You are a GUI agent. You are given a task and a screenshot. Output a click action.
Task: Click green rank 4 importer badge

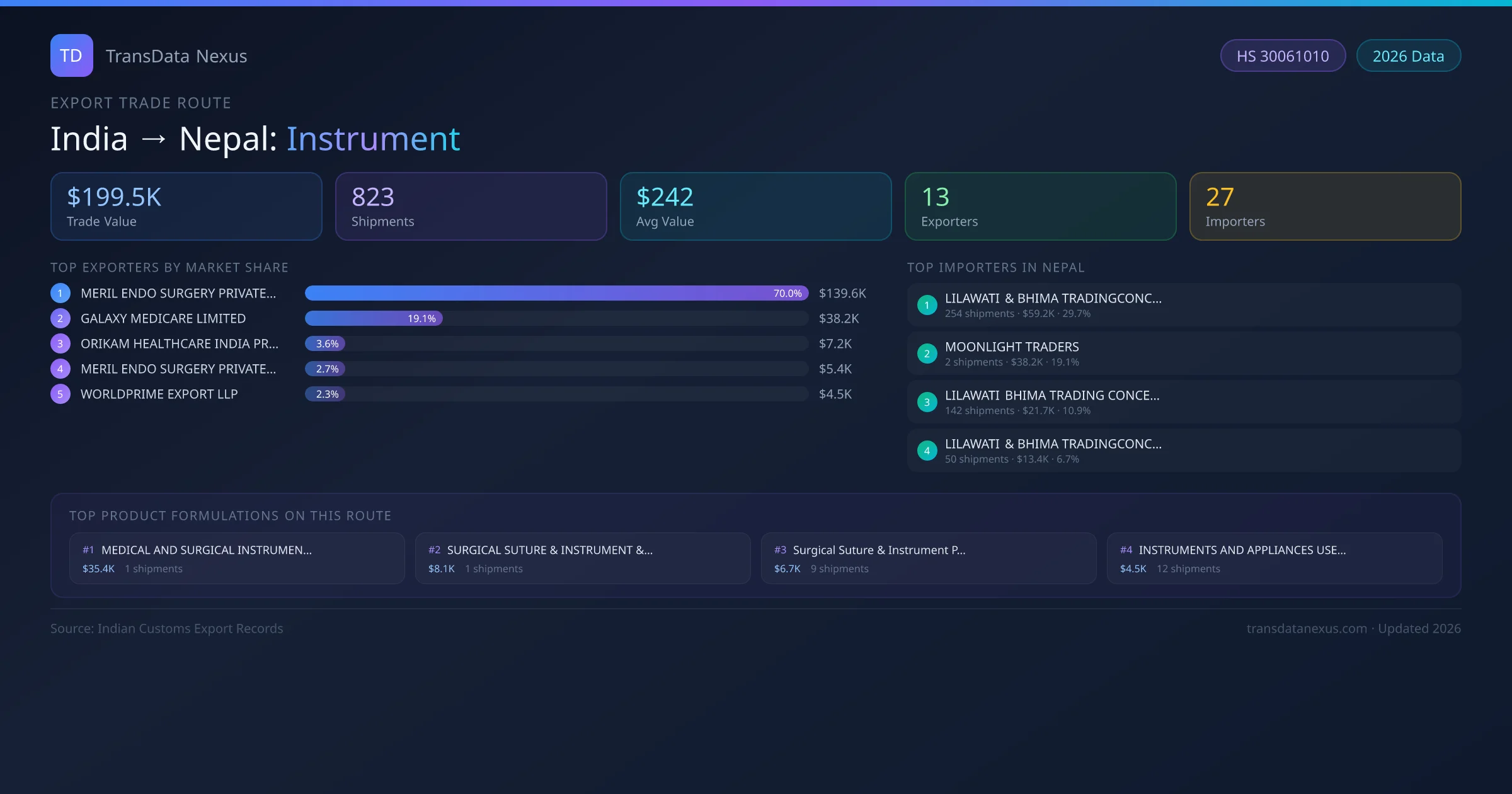[x=927, y=451]
